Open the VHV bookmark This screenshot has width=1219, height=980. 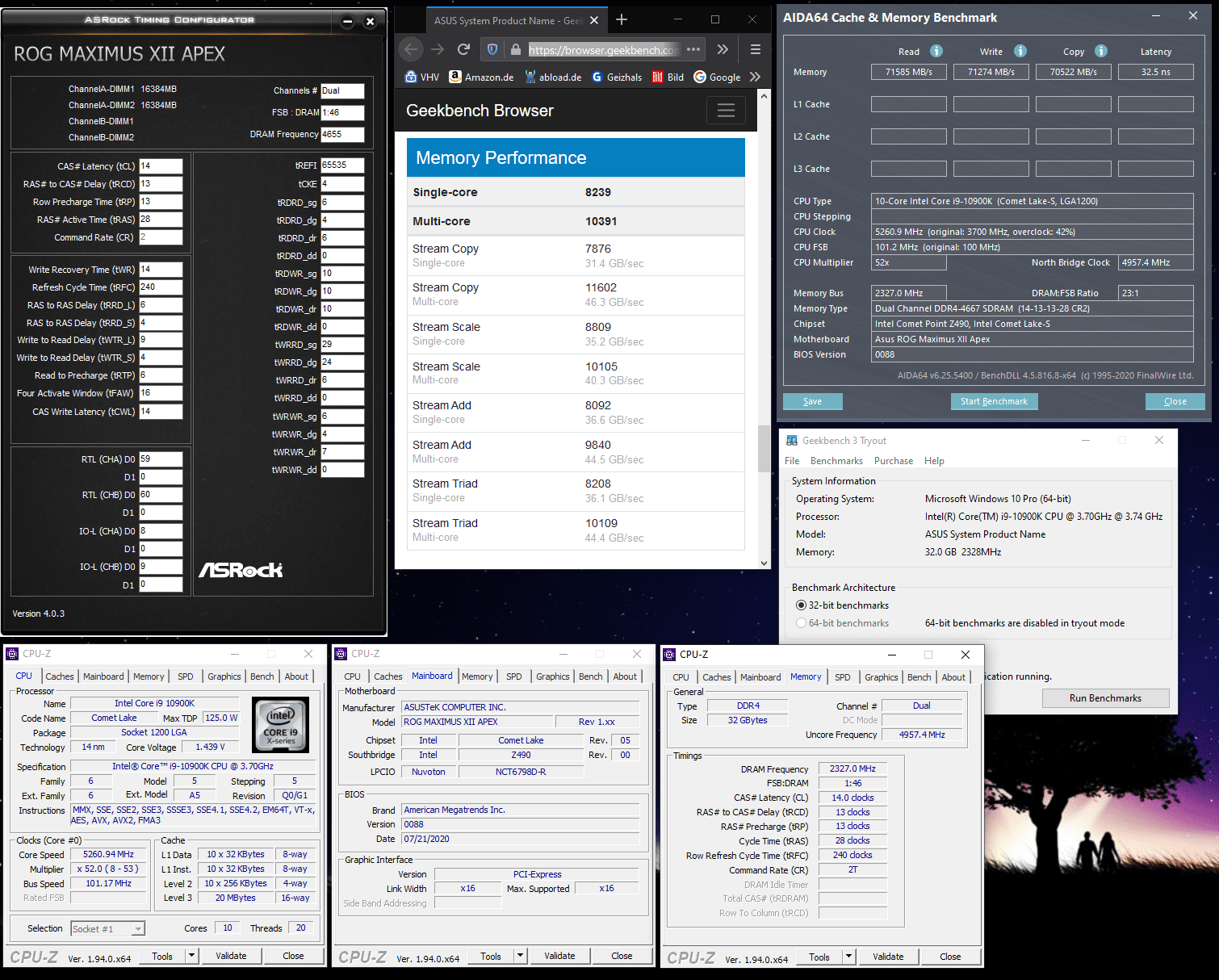point(422,77)
